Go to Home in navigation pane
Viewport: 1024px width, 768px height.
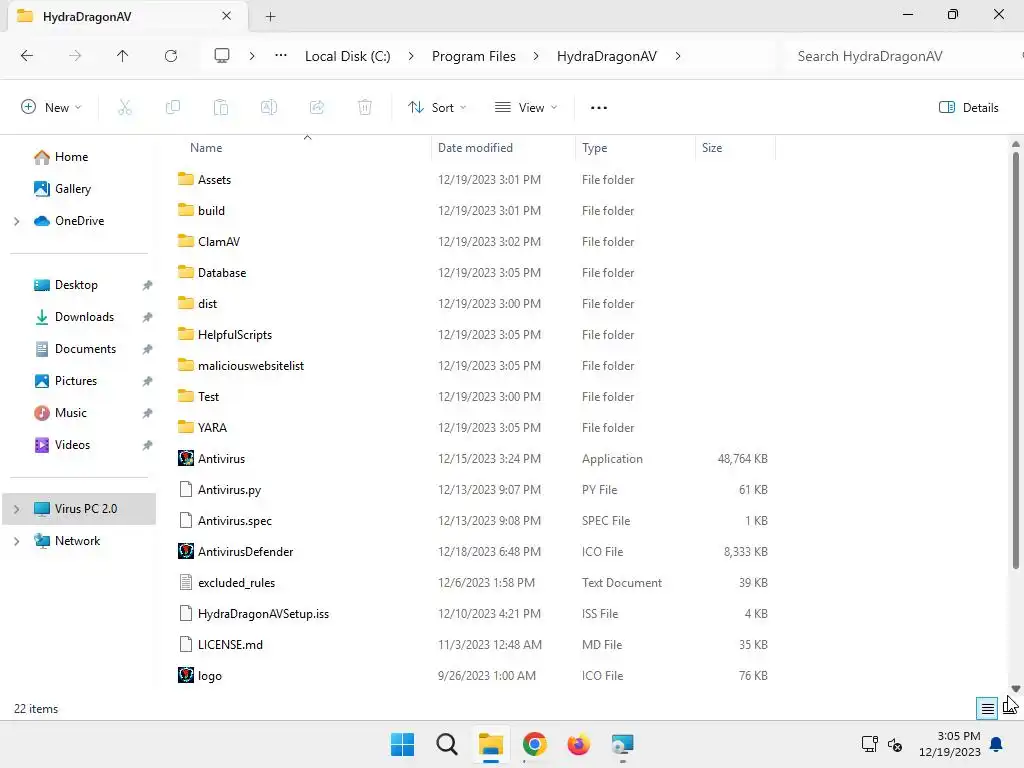pos(71,157)
